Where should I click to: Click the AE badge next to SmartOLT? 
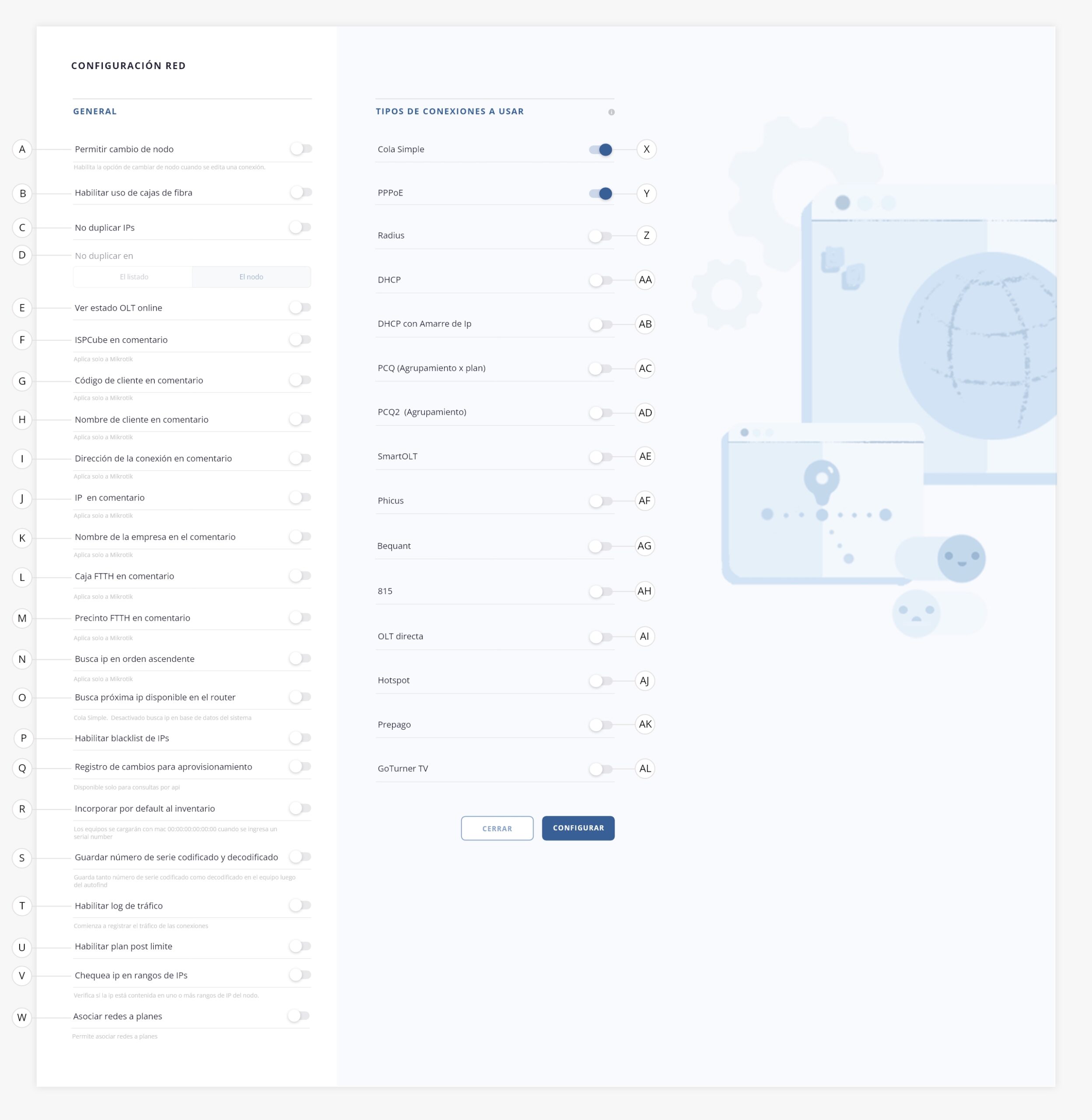pos(644,457)
